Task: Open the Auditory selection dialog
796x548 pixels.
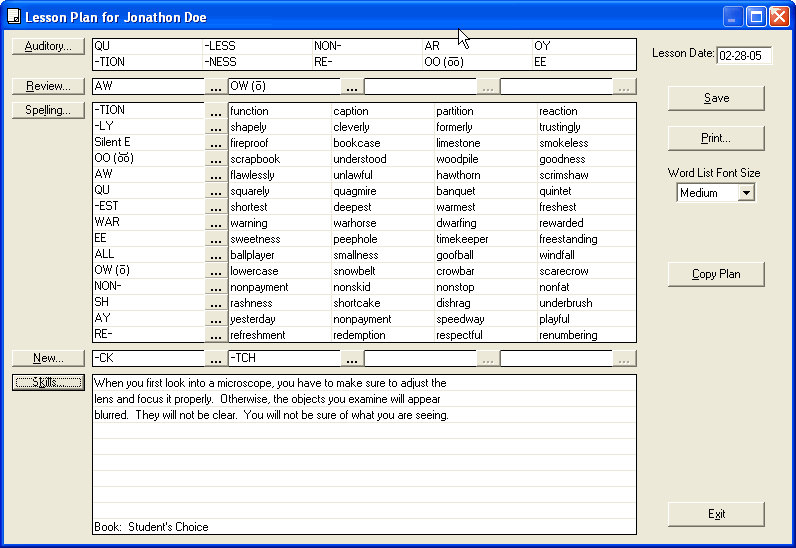Action: coord(48,46)
